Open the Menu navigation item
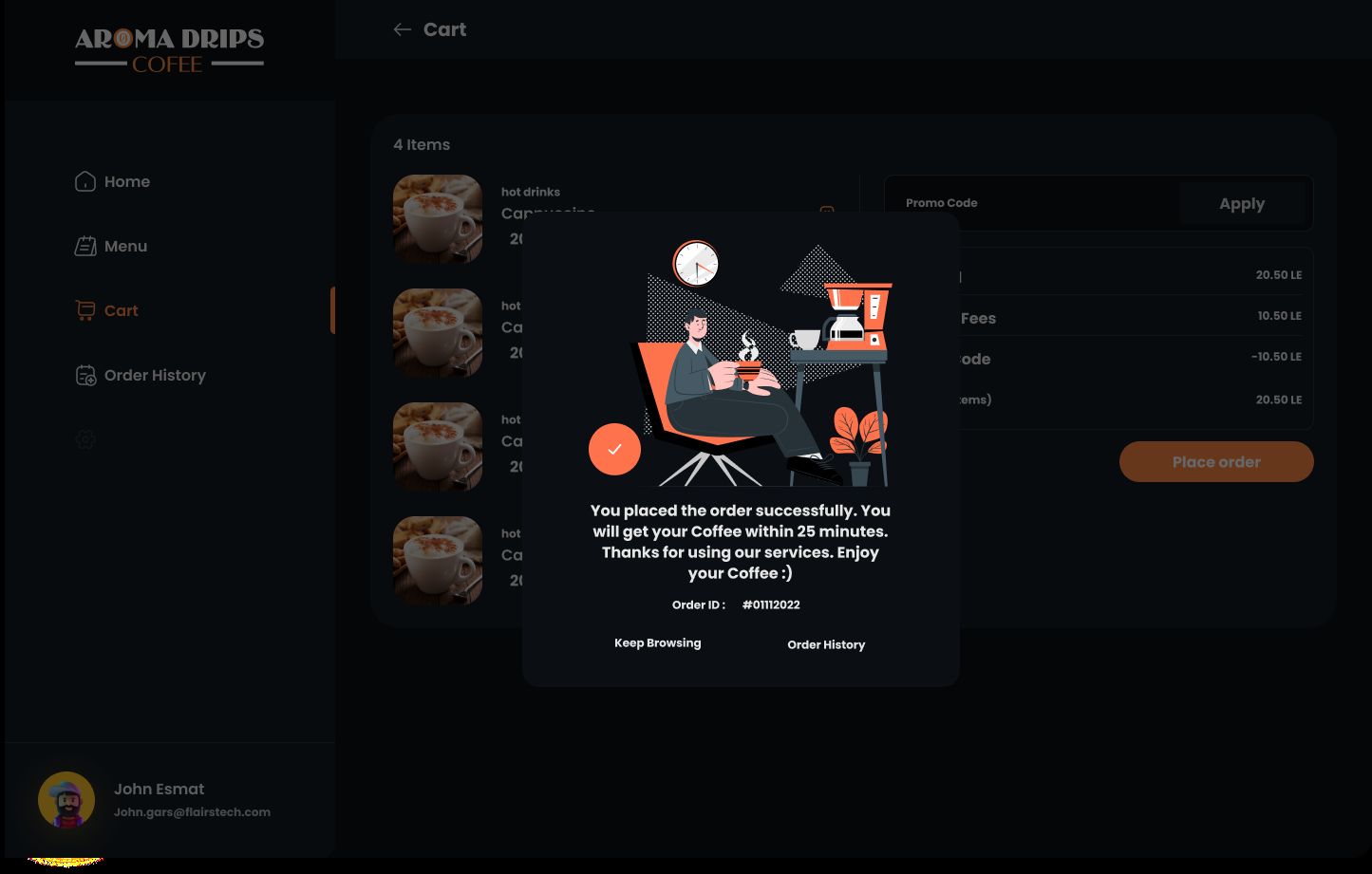This screenshot has height=874, width=1372. click(x=125, y=246)
